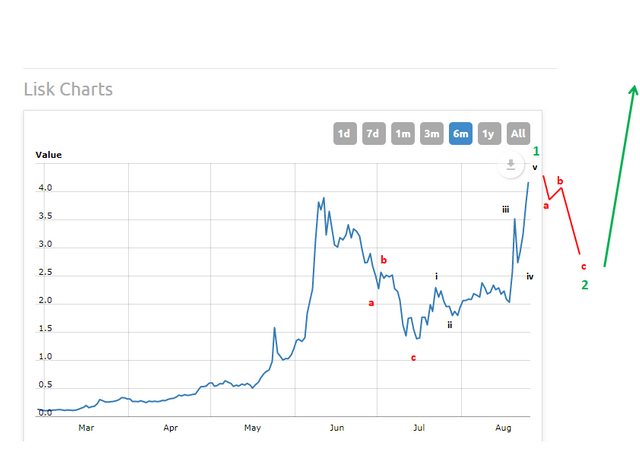
Task: Click the Value axis title
Action: pyautogui.click(x=49, y=154)
